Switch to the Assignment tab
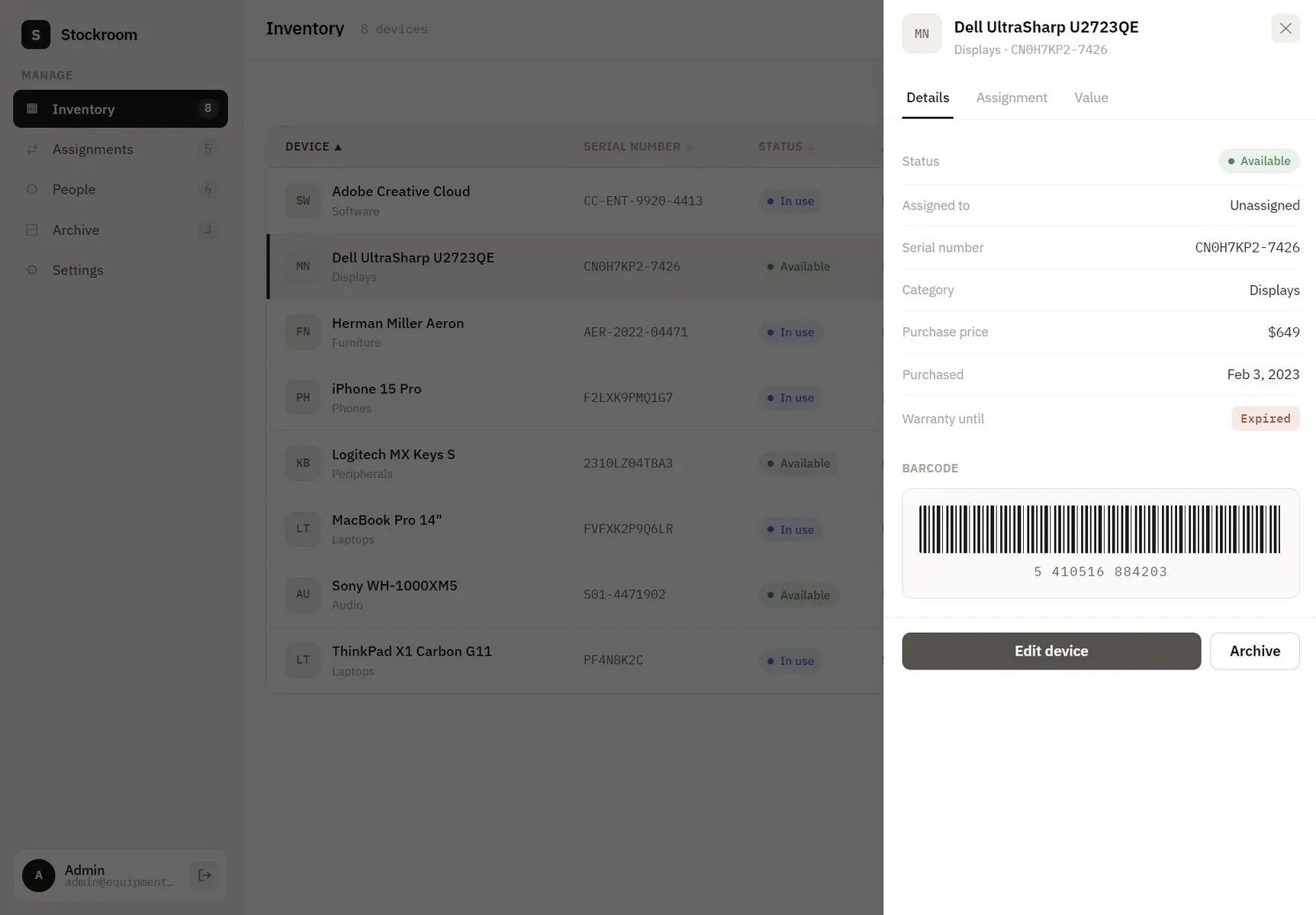Image resolution: width=1316 pixels, height=915 pixels. (1012, 98)
